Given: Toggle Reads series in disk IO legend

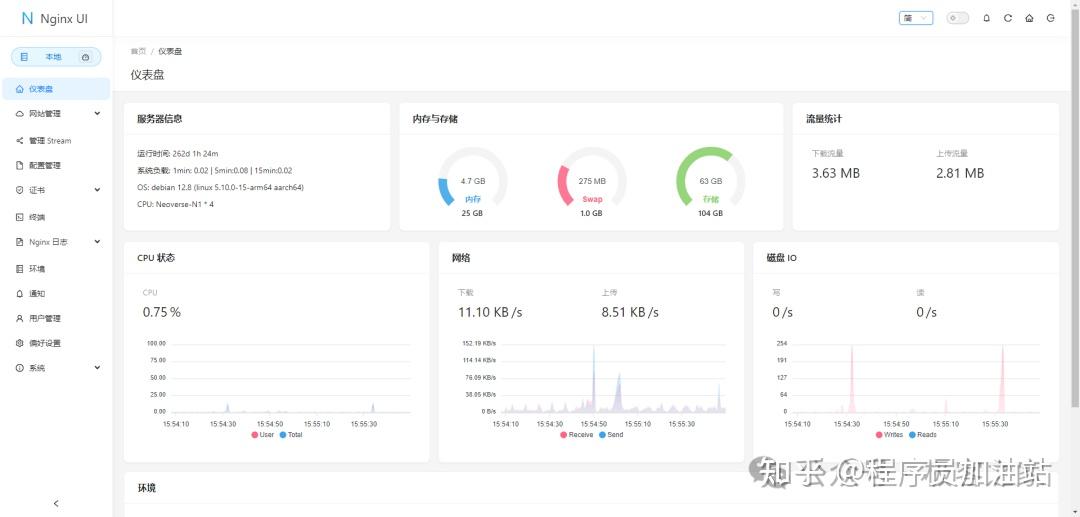Looking at the screenshot, I should (x=922, y=434).
